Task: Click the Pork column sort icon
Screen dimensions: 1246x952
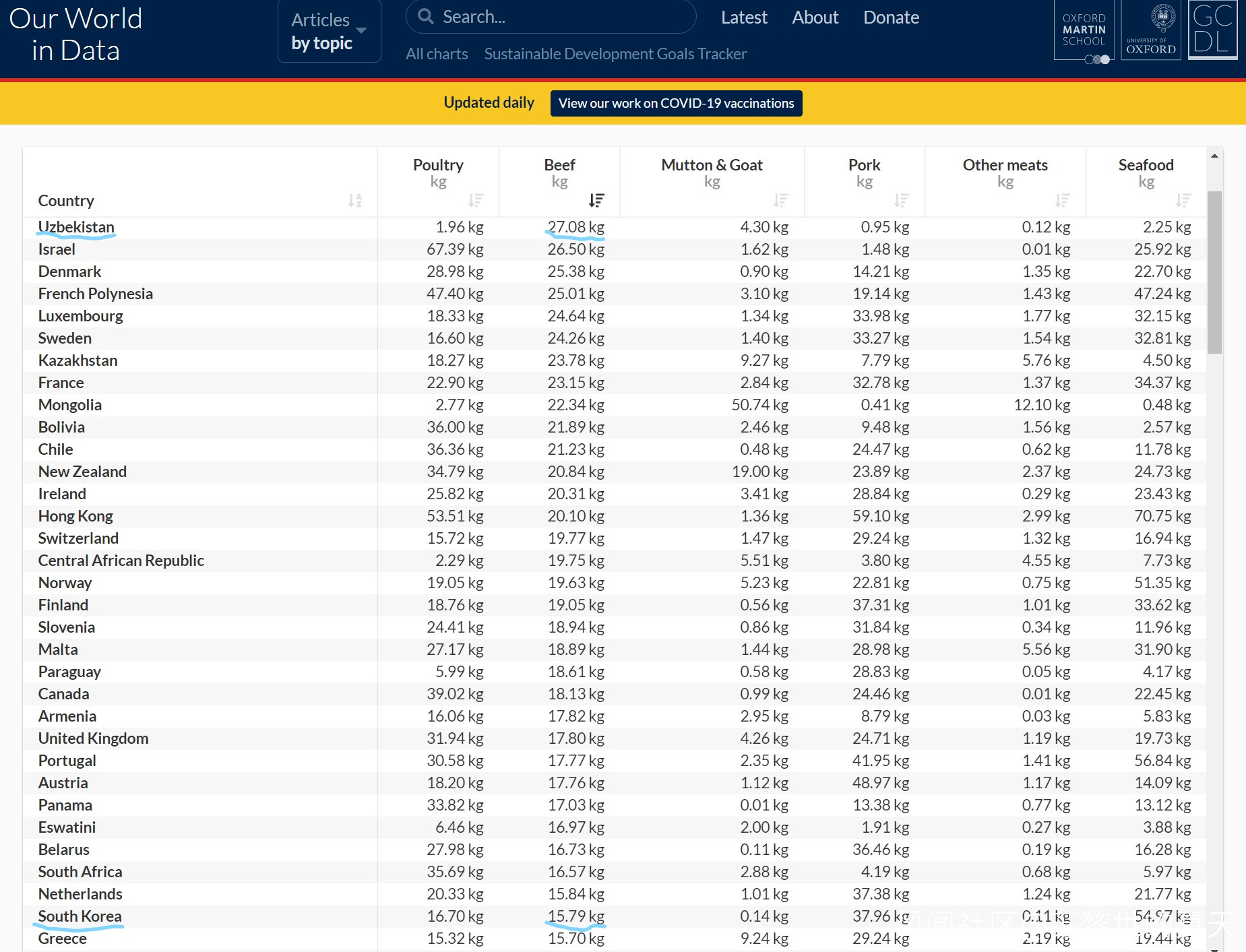Action: pos(901,200)
